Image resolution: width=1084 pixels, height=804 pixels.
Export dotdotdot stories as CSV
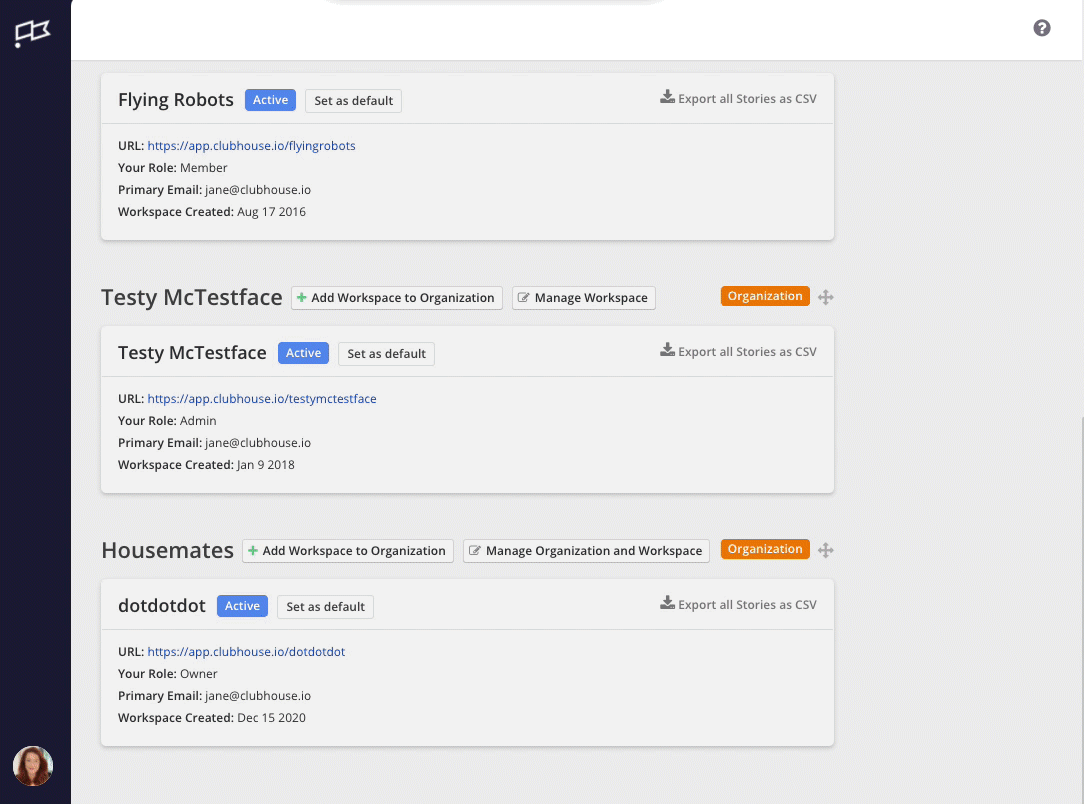(738, 604)
